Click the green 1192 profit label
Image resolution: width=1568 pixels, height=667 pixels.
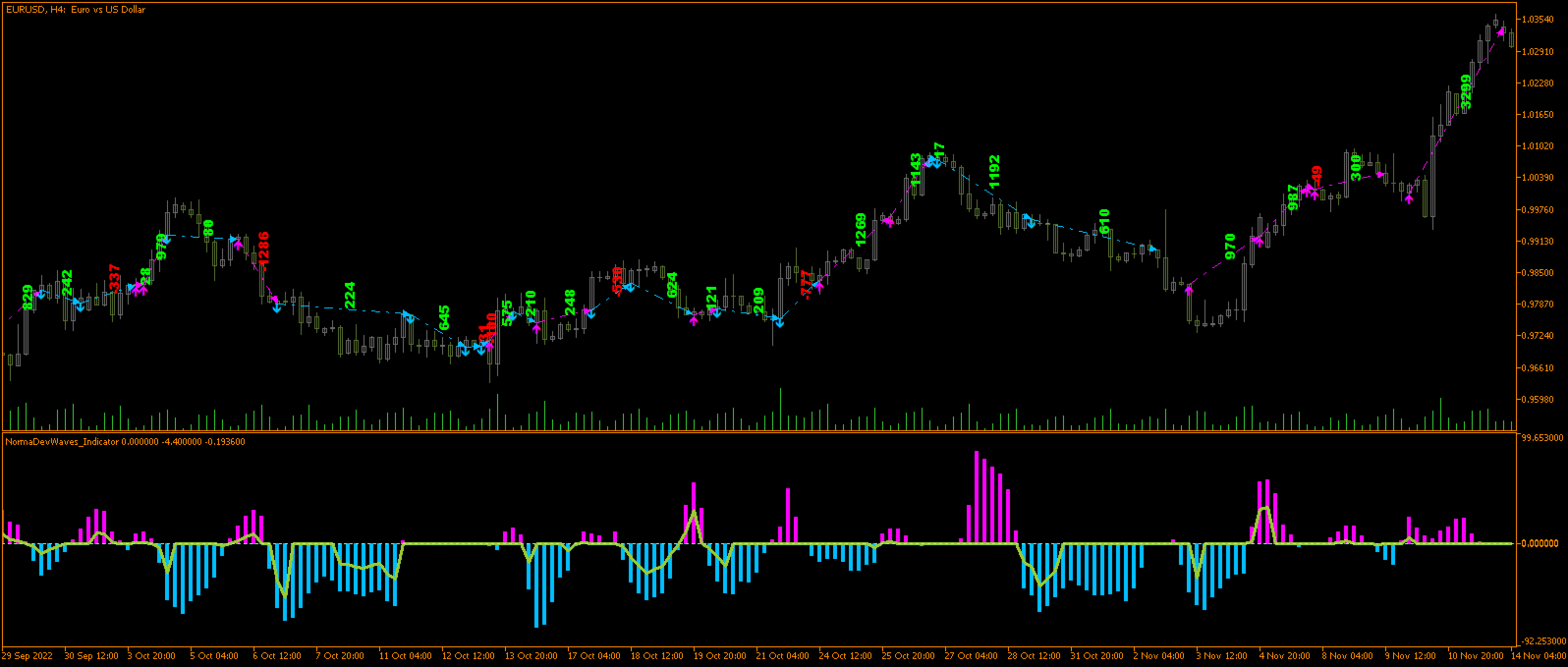tap(994, 171)
